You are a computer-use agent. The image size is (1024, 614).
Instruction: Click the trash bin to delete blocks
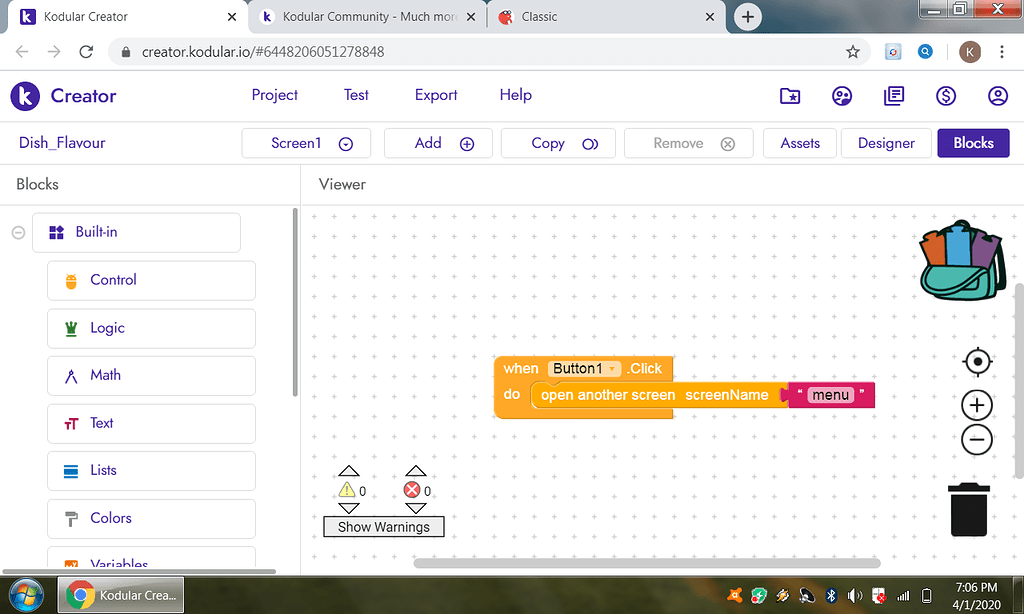968,509
